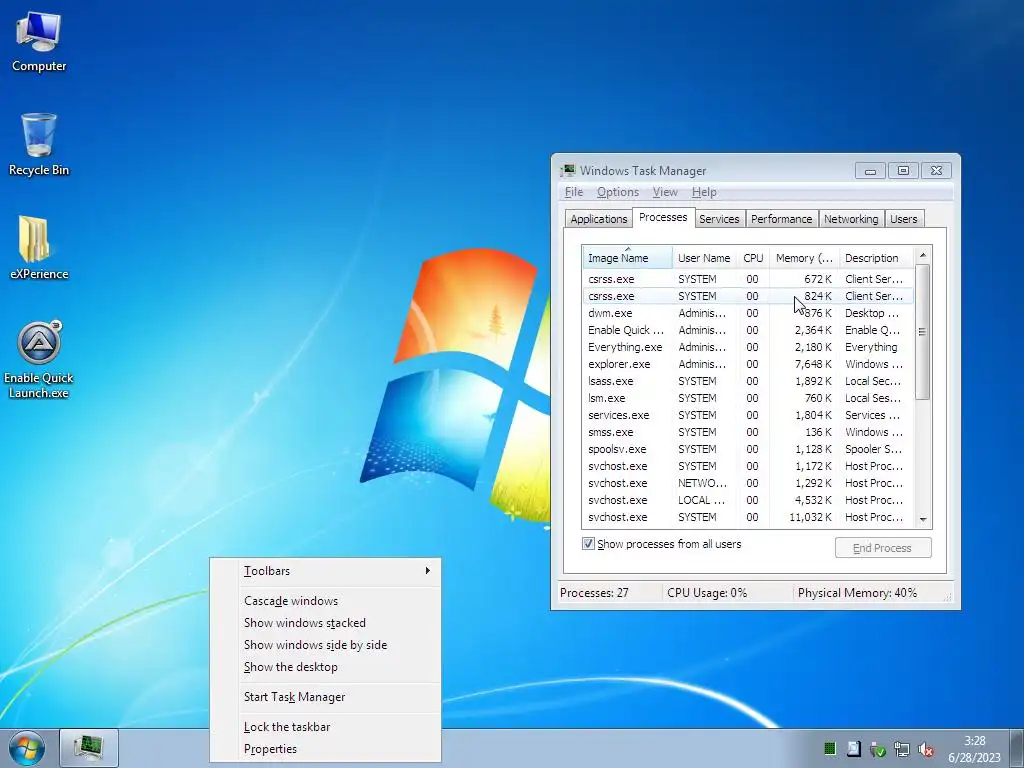1024x768 pixels.
Task: Sort by the CPU column header
Action: click(753, 258)
